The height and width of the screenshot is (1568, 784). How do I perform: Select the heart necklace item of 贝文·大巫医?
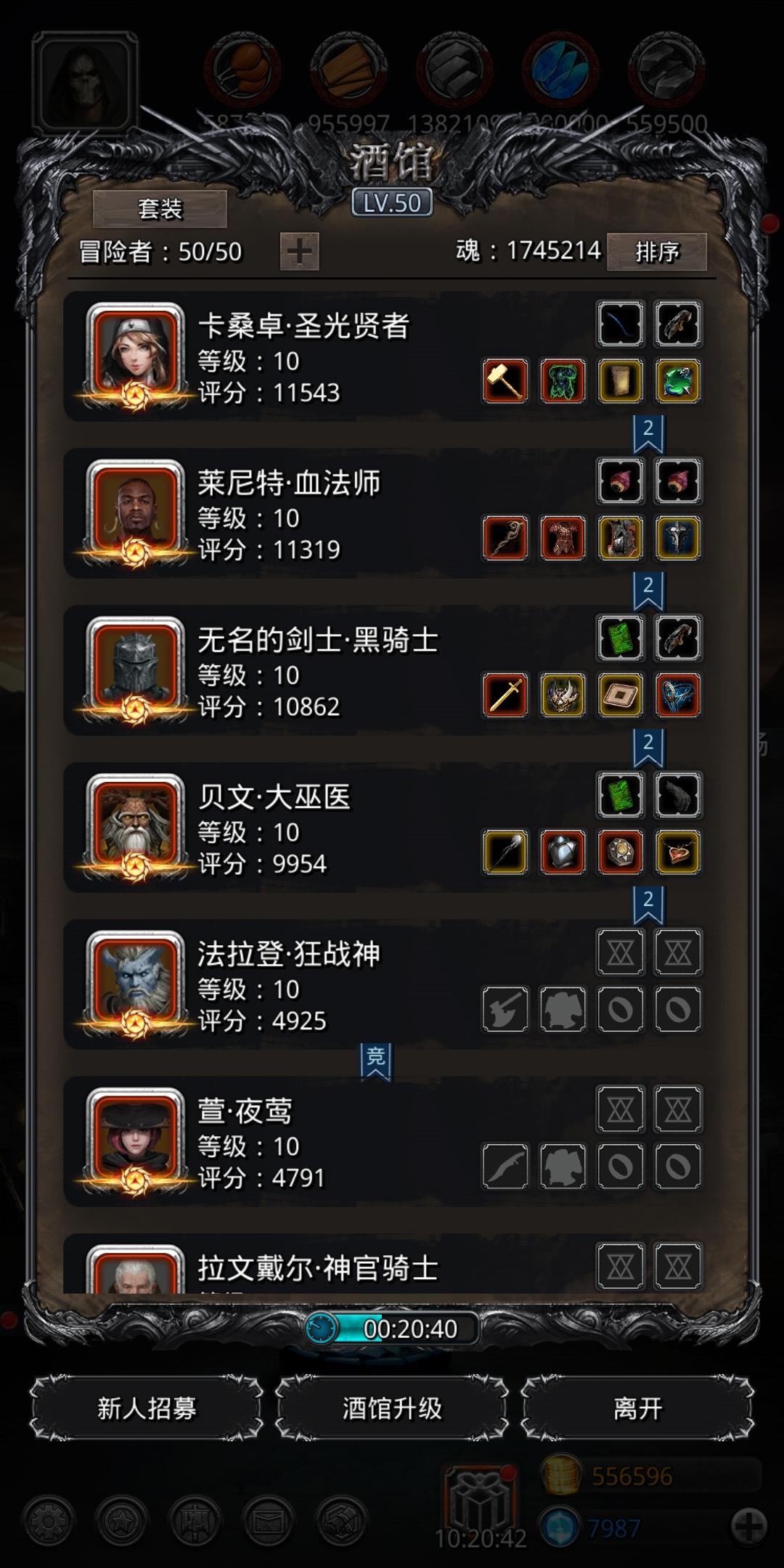(678, 852)
